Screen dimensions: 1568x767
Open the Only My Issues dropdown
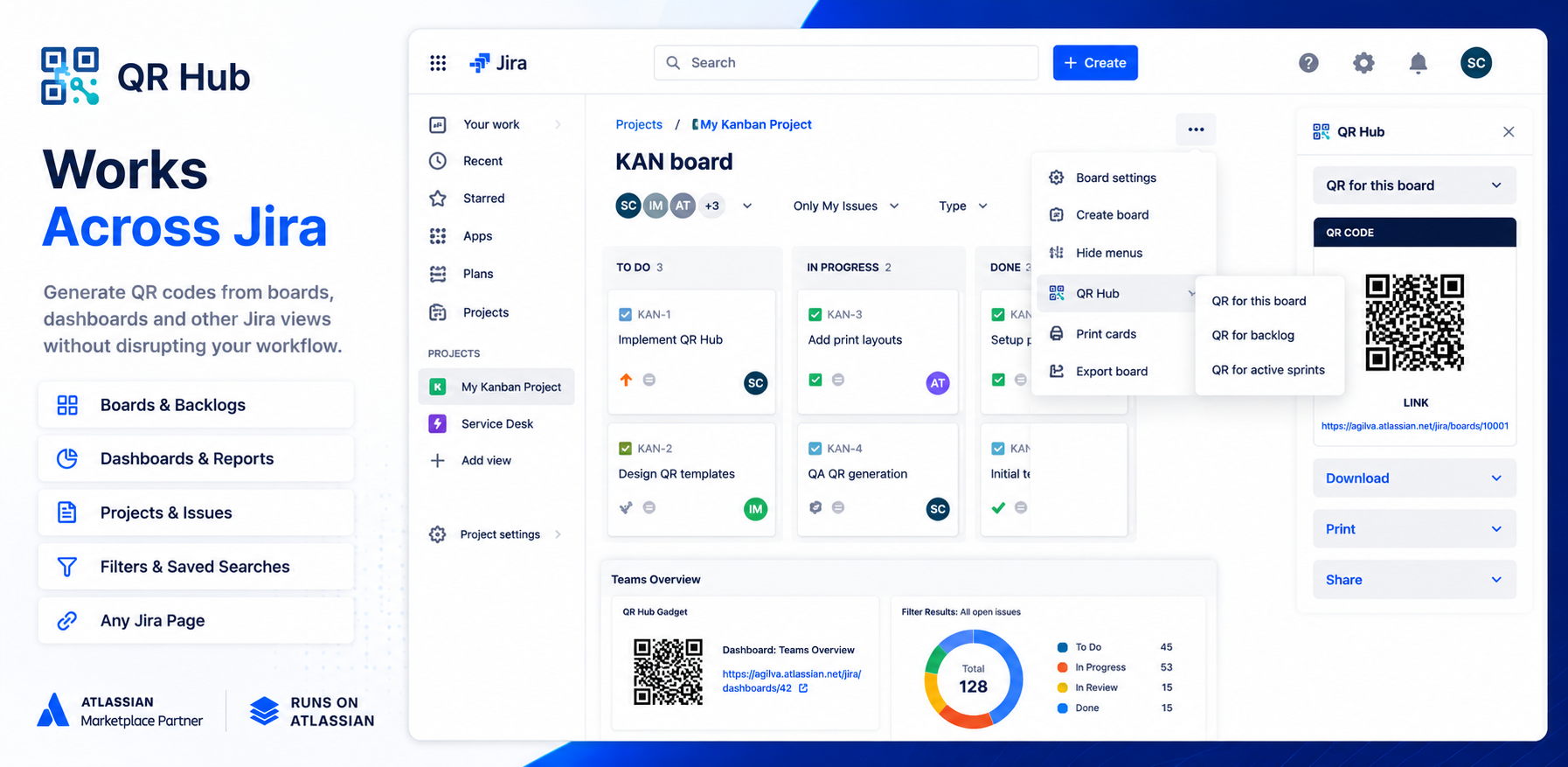(846, 206)
